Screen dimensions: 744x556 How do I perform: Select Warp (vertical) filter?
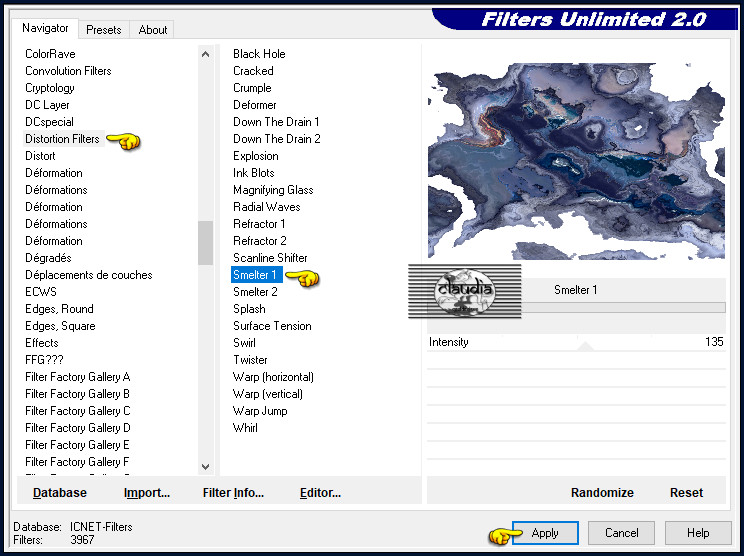[268, 394]
